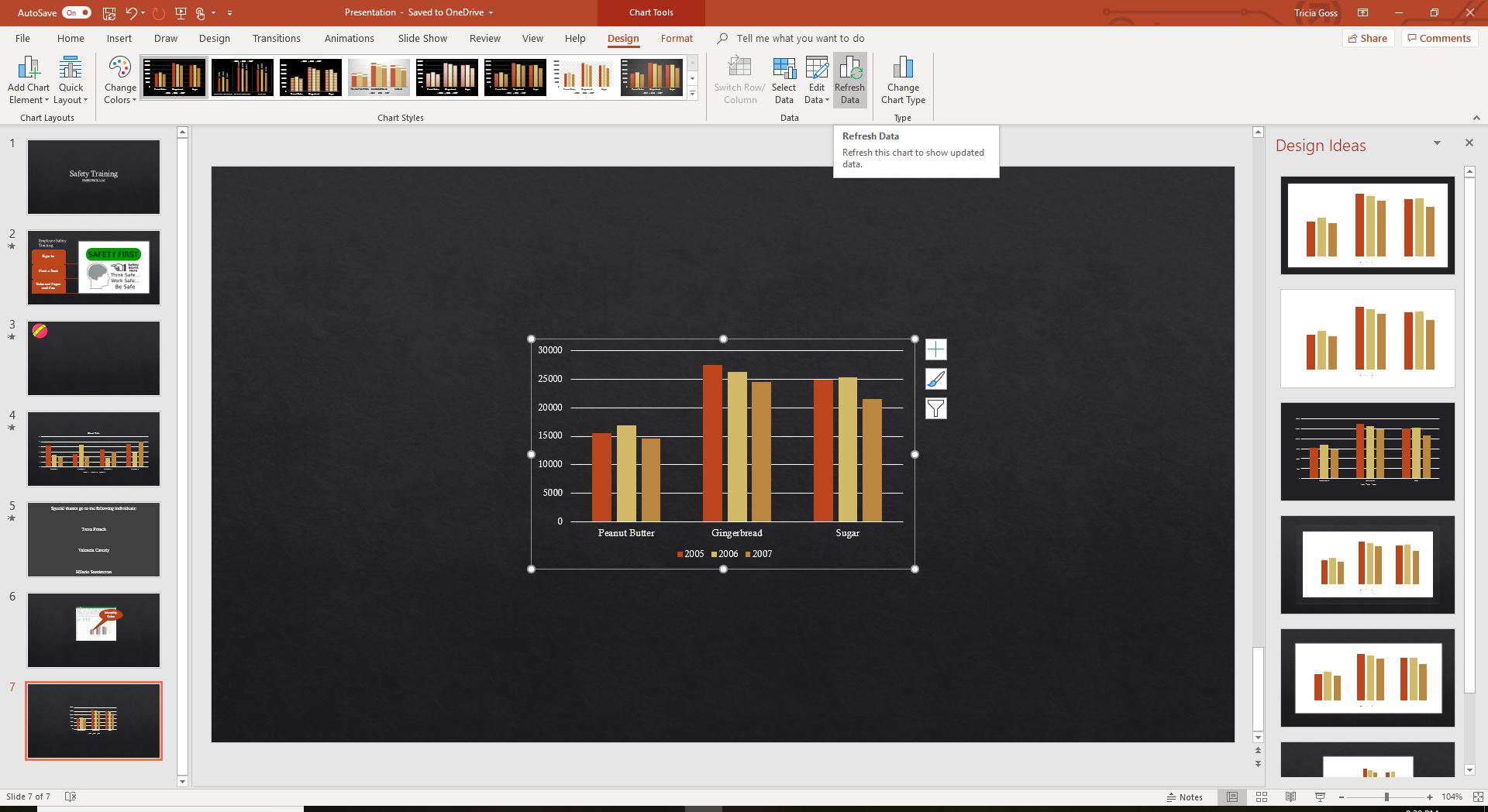Viewport: 1488px width, 812px height.
Task: Switch to Slide Sorter view
Action: [x=1261, y=797]
